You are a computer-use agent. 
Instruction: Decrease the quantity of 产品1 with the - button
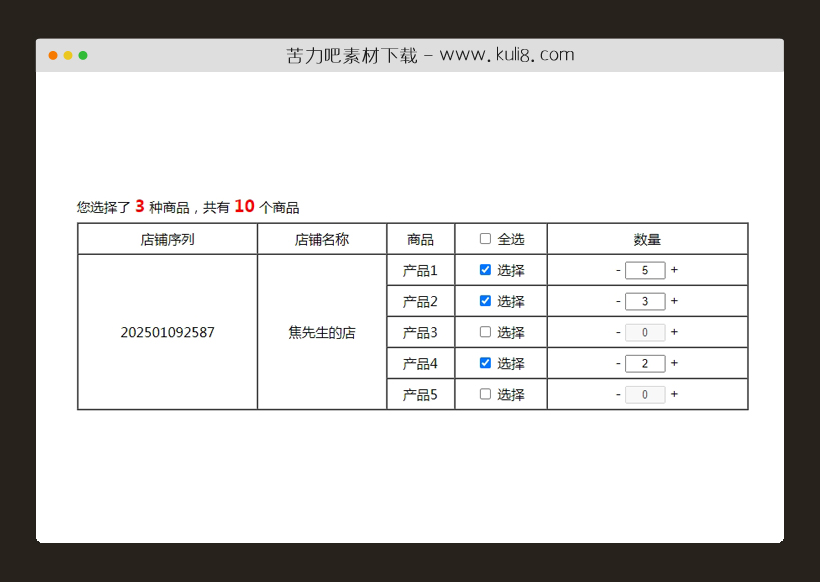pyautogui.click(x=619, y=269)
